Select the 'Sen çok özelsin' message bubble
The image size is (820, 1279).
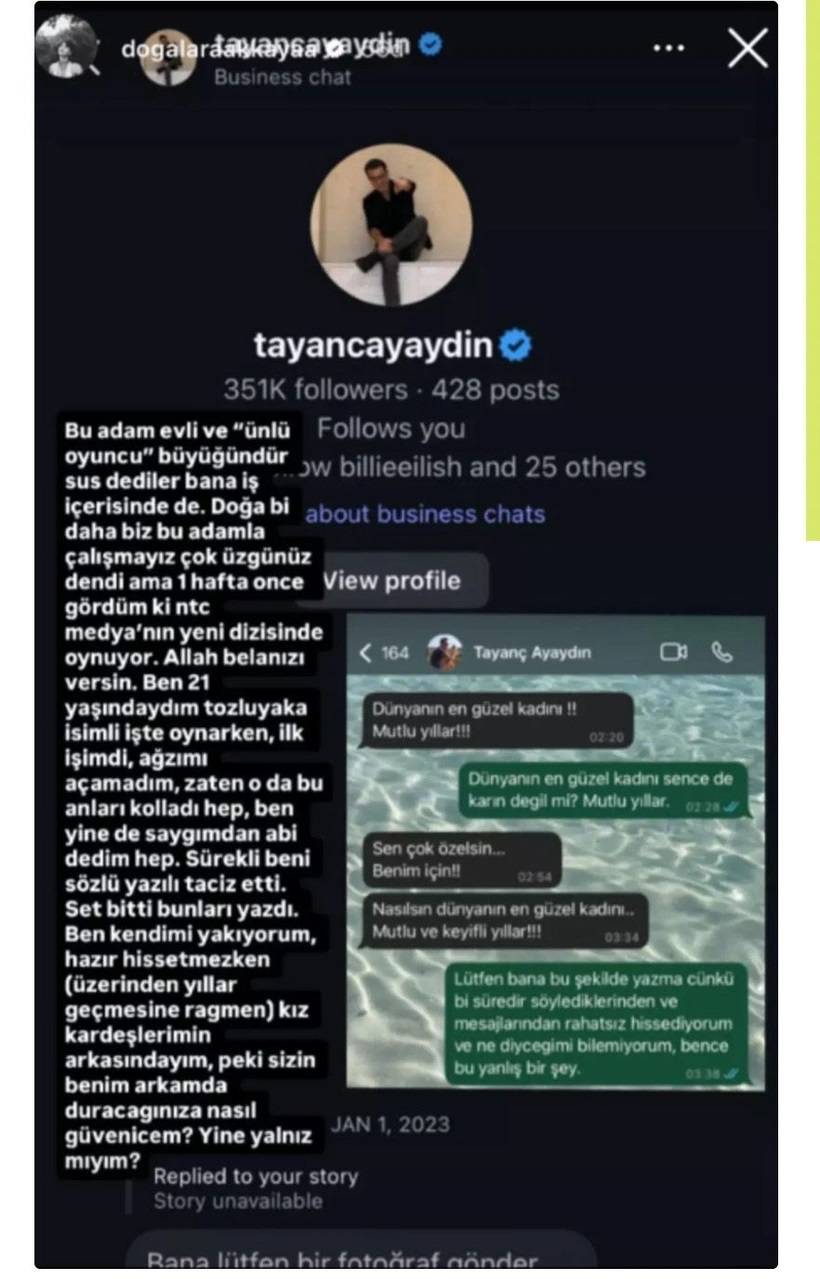pyautogui.click(x=461, y=860)
